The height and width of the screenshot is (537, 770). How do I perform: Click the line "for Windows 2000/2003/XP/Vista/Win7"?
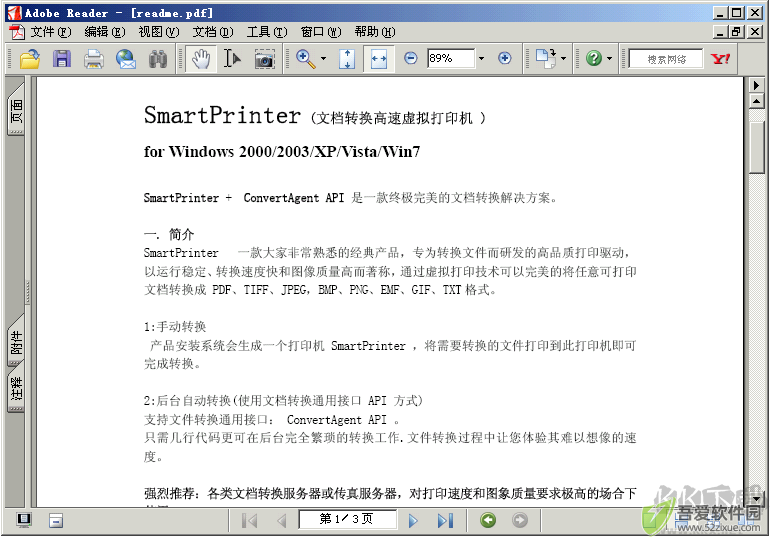(282, 152)
